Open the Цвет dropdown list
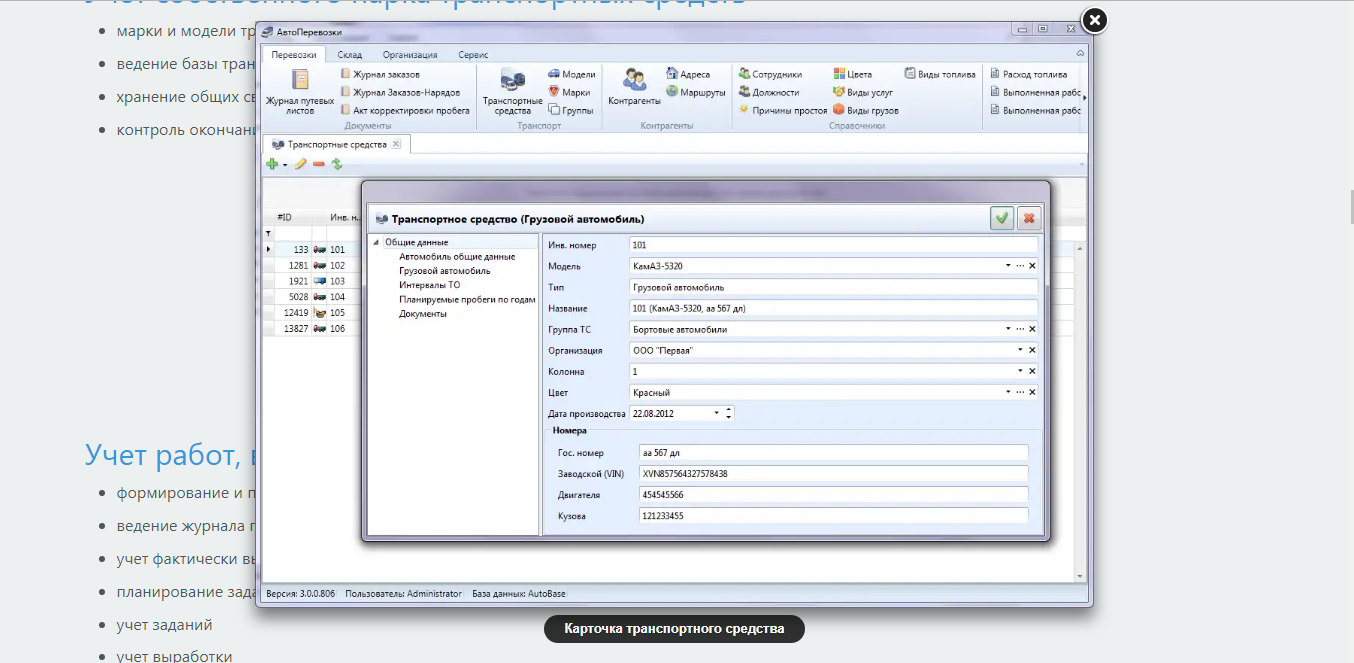Screen dimensions: 1354x663 tap(1008, 392)
